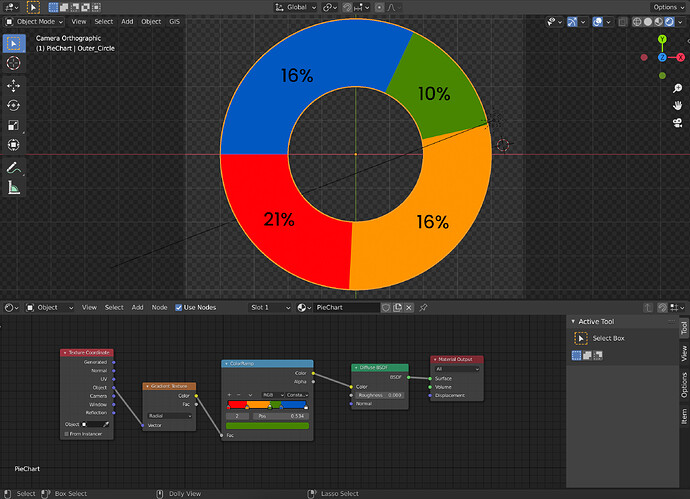Image resolution: width=690 pixels, height=499 pixels.
Task: Toggle Use Nodes checkbox
Action: [179, 308]
